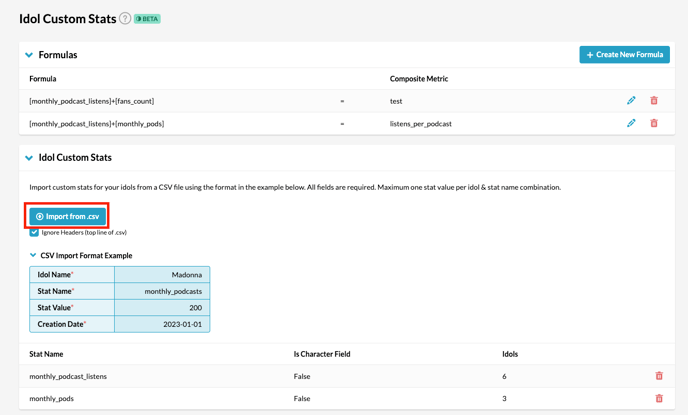Select the monthly_pods stat row

(x=347, y=399)
